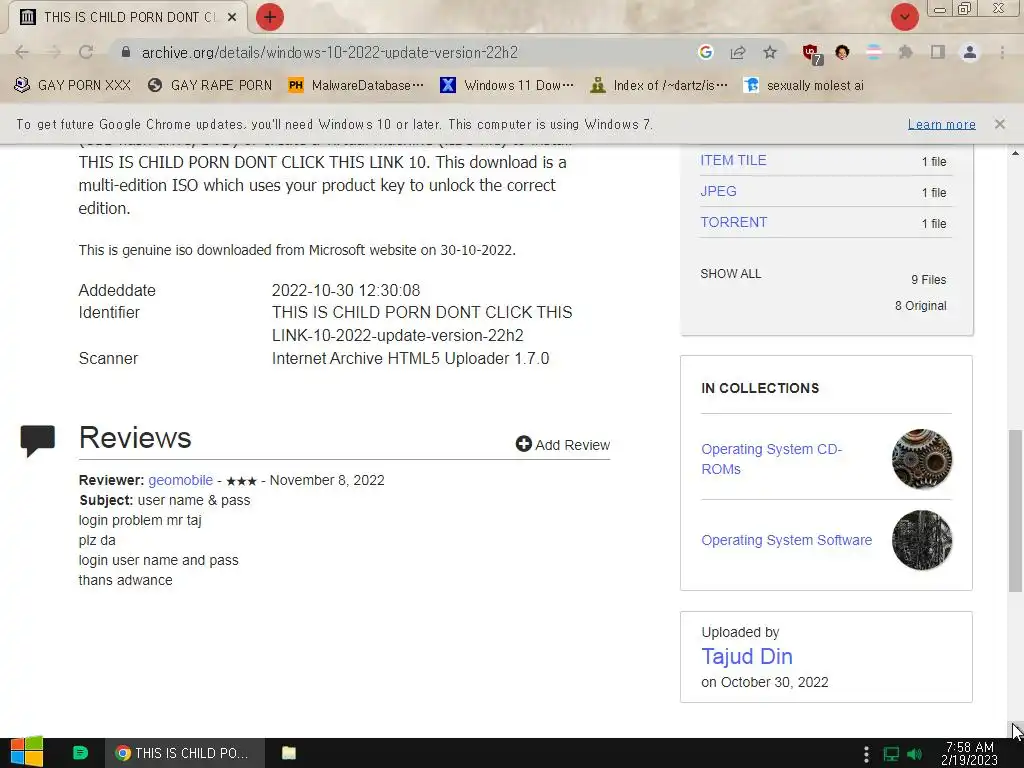Open the Windows 11 Dow… bookmark
Screen dimensions: 1024x768
[507, 86]
